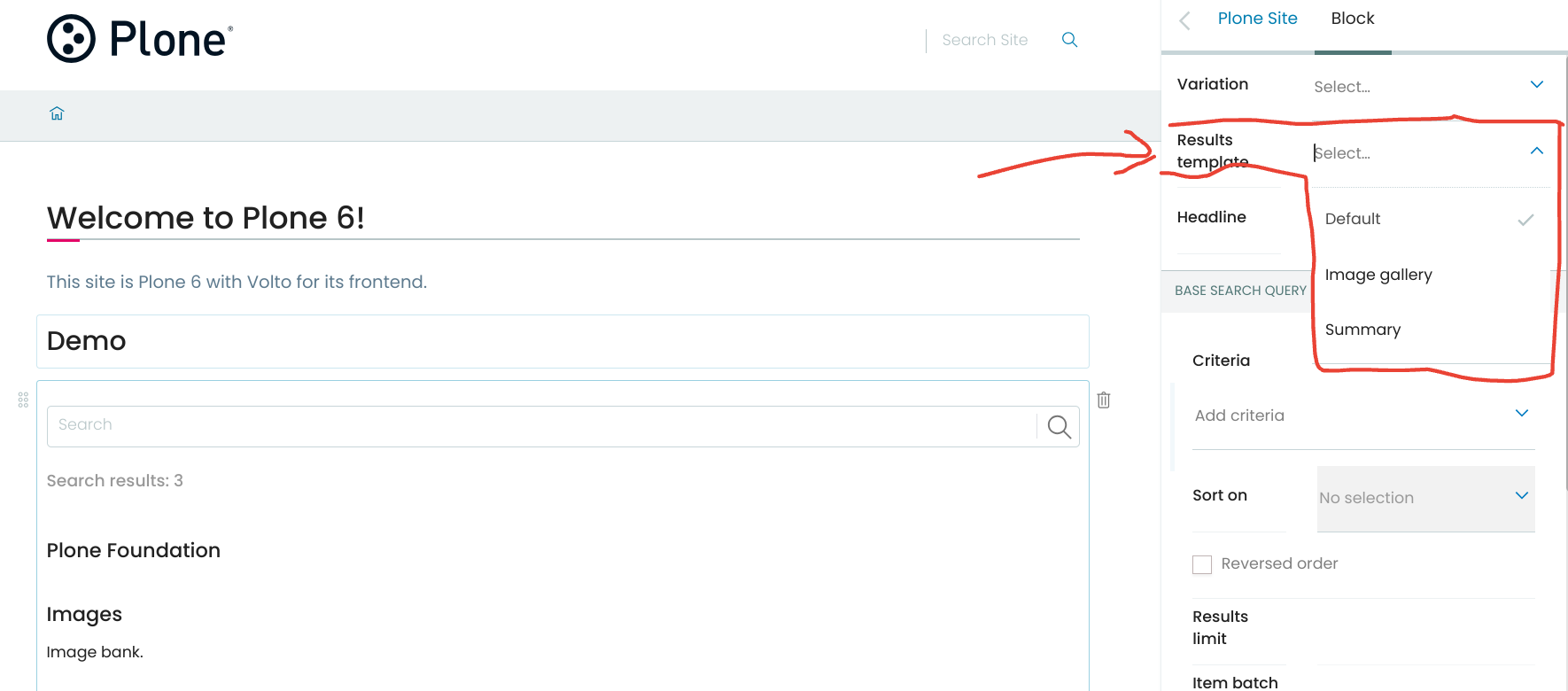Open the home breadcrumb icon
This screenshot has width=1568, height=691.
click(x=57, y=113)
